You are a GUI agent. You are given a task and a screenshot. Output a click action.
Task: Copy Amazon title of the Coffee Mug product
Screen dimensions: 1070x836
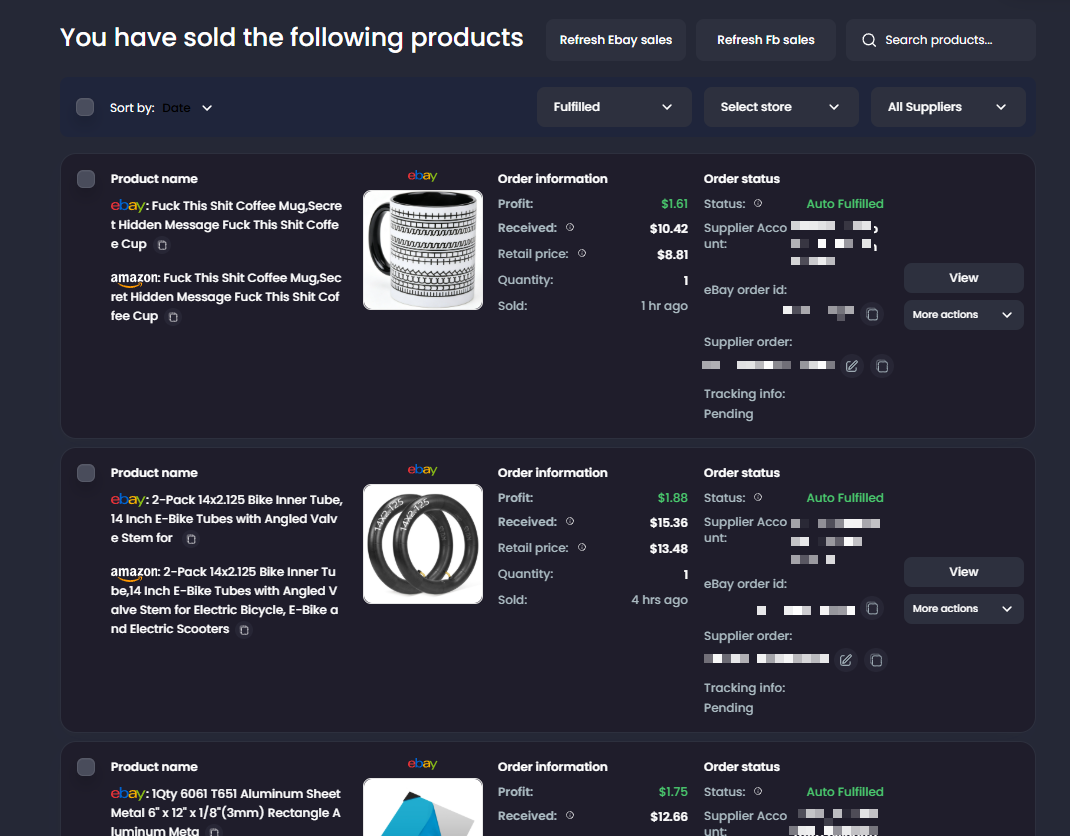[173, 317]
